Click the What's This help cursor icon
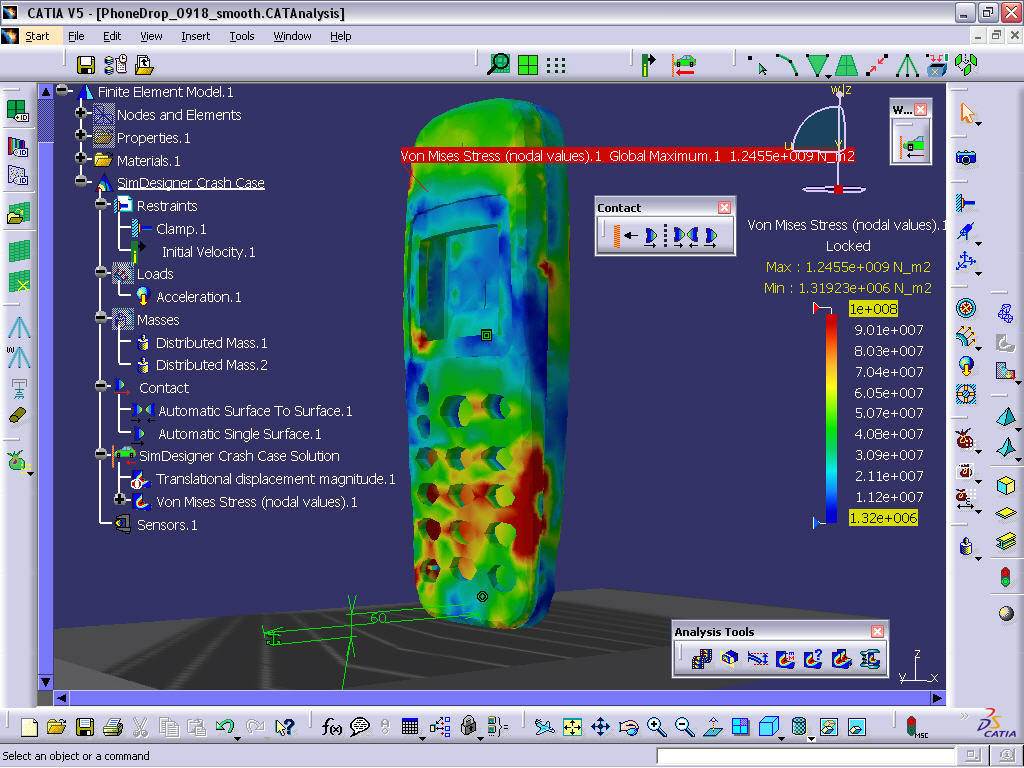Image resolution: width=1024 pixels, height=768 pixels. [285, 727]
